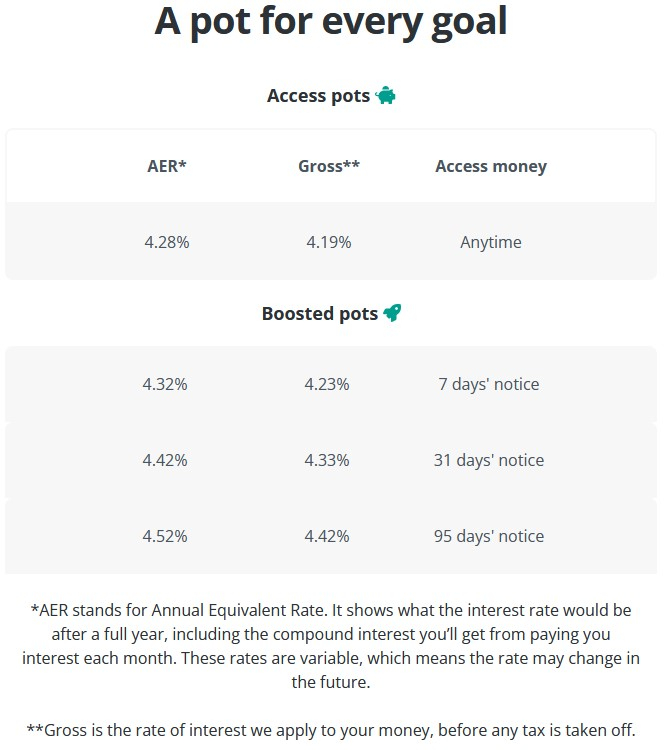Click the 4.32% AER value

[x=165, y=384]
